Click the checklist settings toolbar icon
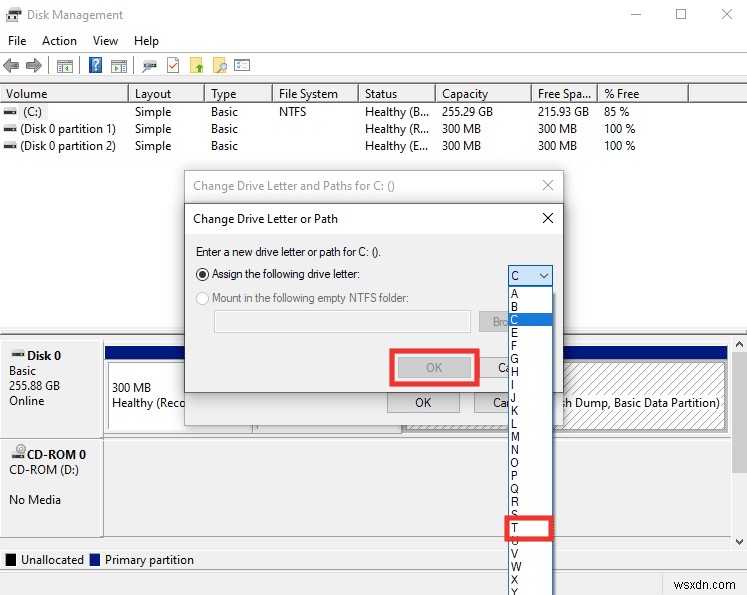747x595 pixels. [242, 65]
